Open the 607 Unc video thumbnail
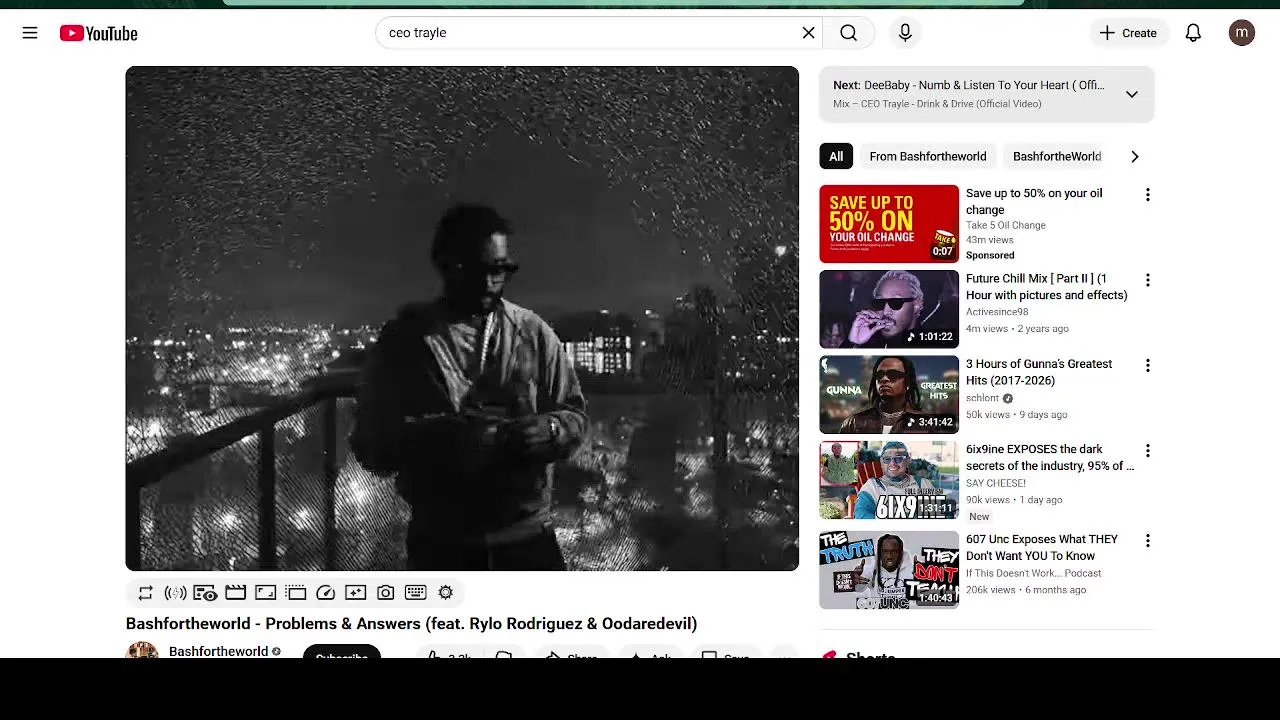Screen dimensions: 1280x720 pyautogui.click(x=889, y=570)
